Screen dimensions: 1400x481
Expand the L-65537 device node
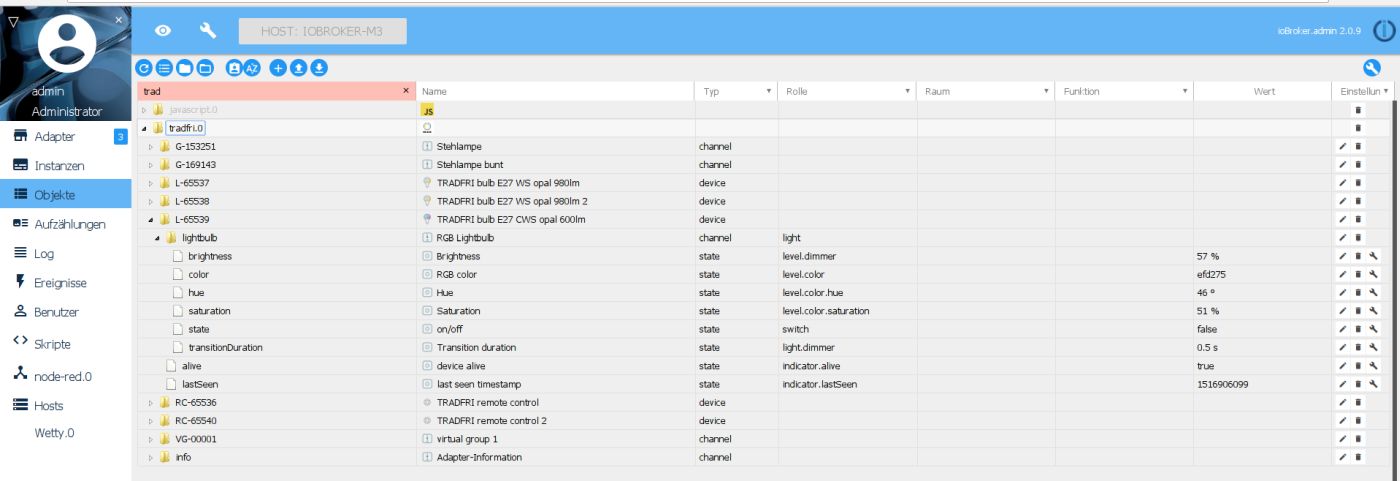[152, 183]
